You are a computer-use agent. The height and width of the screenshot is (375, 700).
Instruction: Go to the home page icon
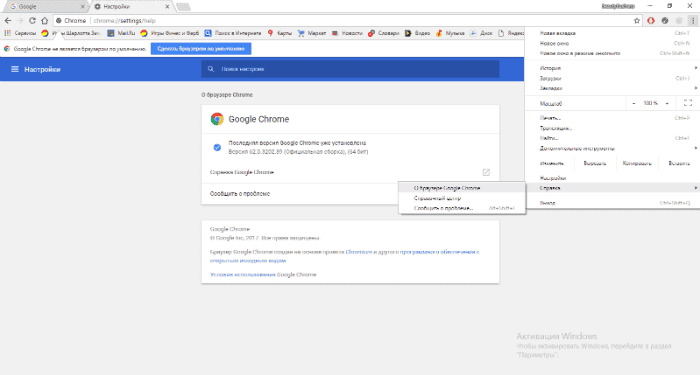[45, 21]
